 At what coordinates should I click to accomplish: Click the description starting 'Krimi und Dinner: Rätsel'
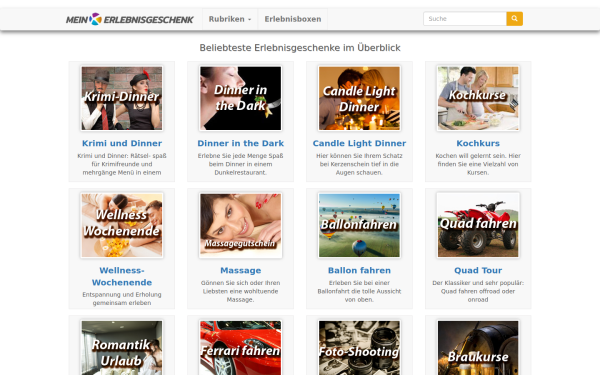click(x=122, y=164)
